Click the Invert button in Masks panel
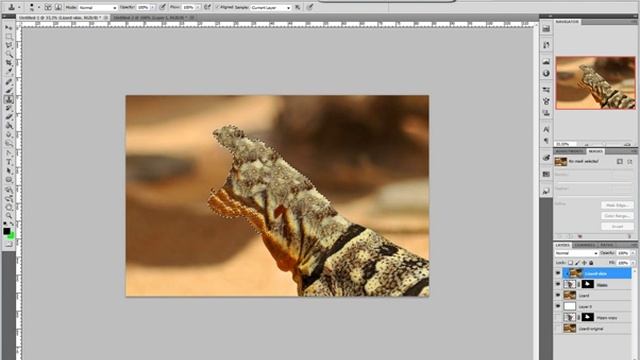640x360 pixels. tap(617, 227)
